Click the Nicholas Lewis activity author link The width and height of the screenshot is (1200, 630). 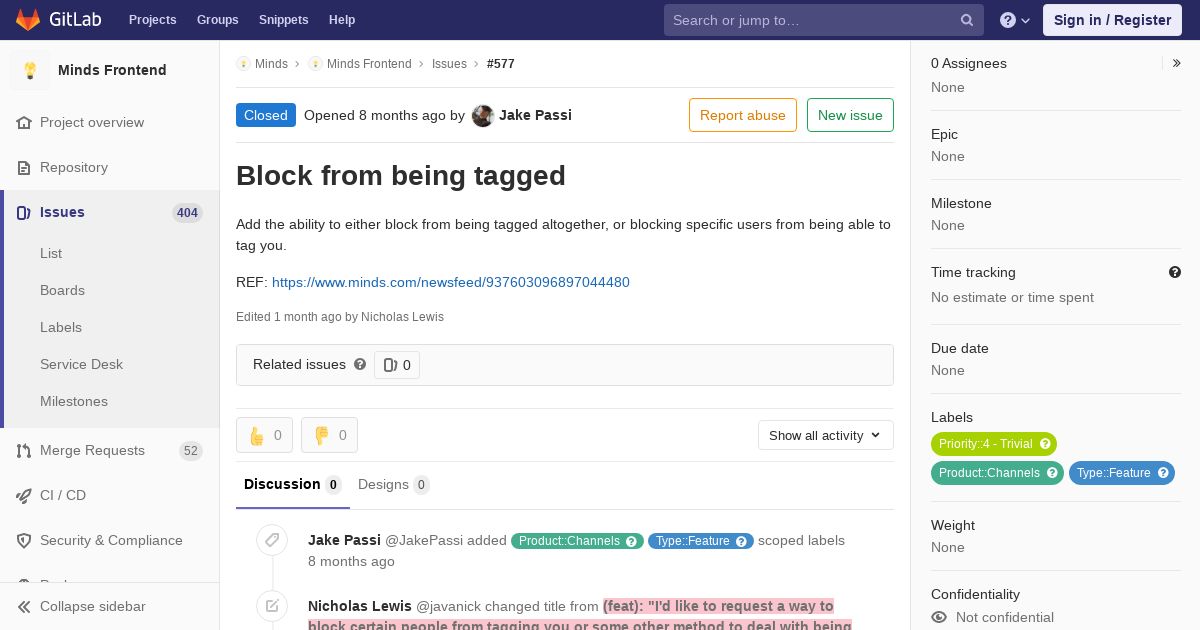click(x=360, y=606)
